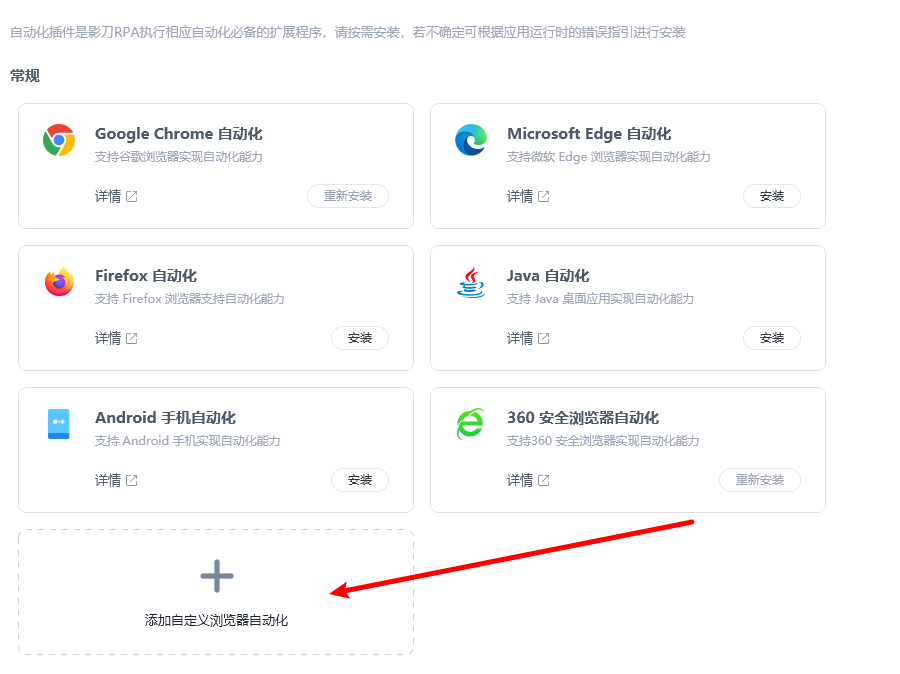900x674 pixels.
Task: Open details link for Firefox automation
Action: pyautogui.click(x=107, y=338)
